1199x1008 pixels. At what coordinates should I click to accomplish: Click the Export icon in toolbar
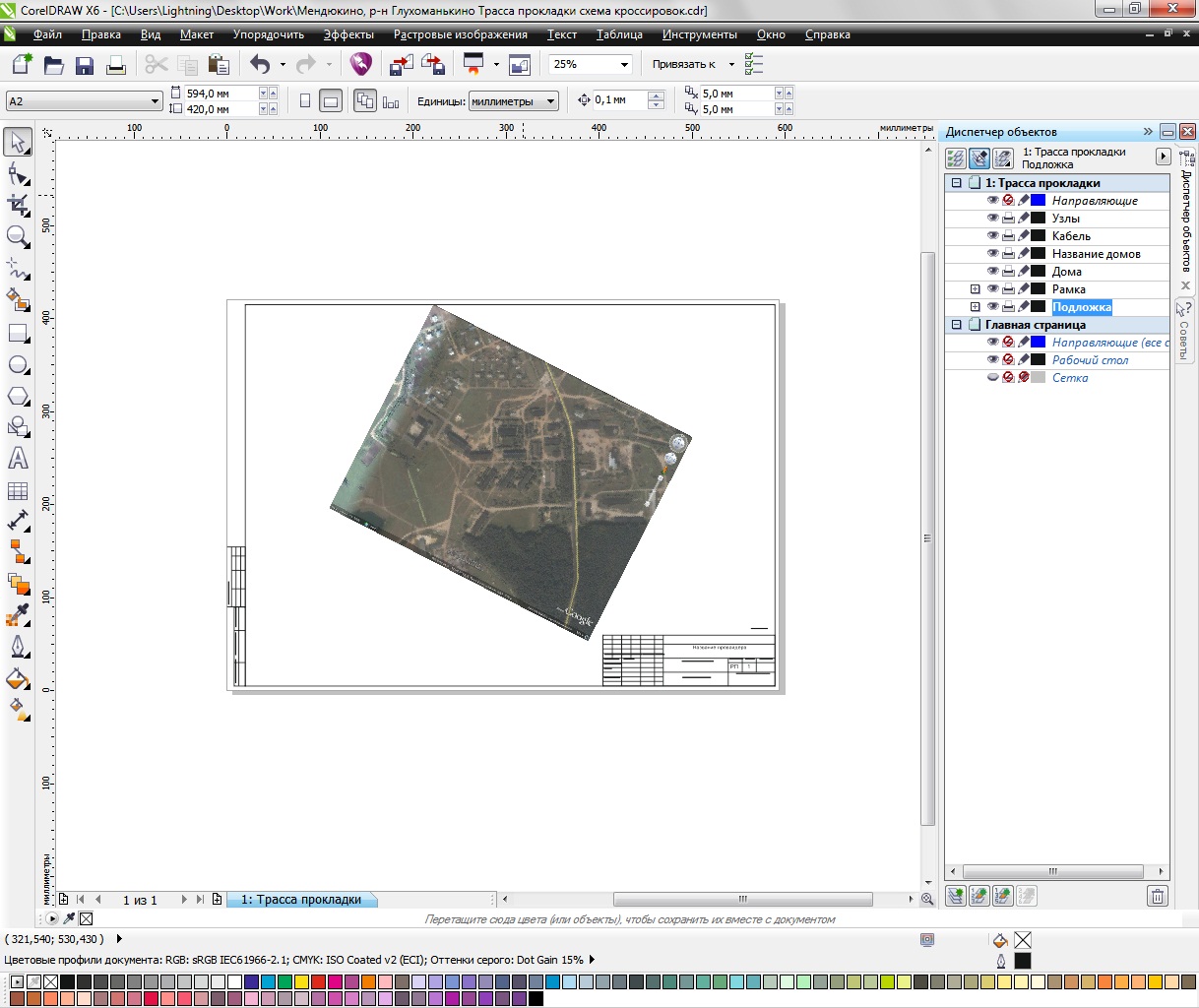[433, 65]
